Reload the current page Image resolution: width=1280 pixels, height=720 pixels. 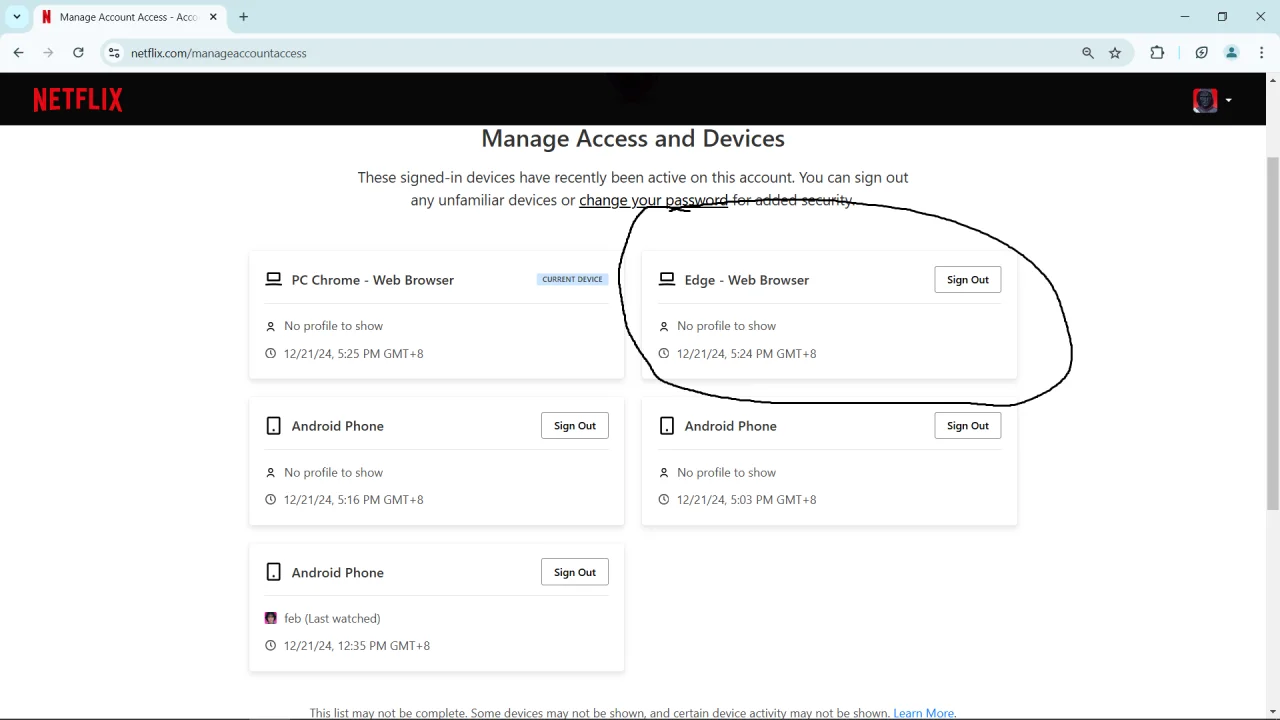coord(78,53)
